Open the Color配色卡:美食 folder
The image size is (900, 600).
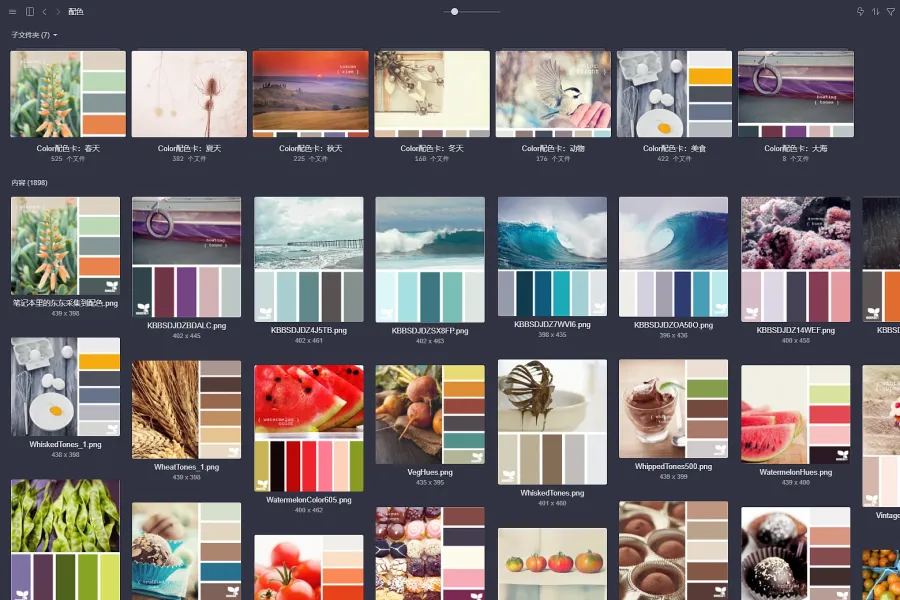click(674, 94)
